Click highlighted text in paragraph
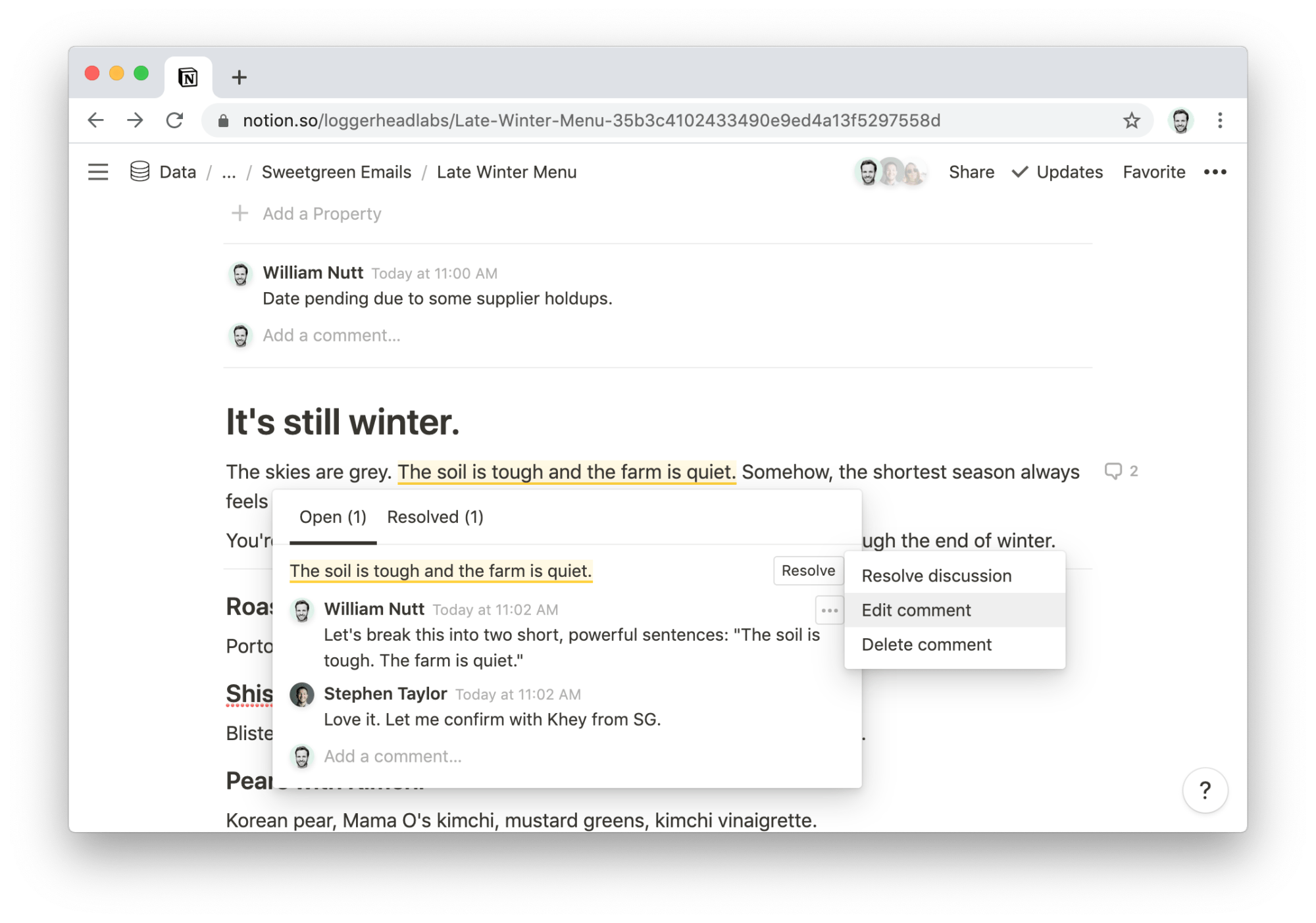 pyautogui.click(x=566, y=472)
